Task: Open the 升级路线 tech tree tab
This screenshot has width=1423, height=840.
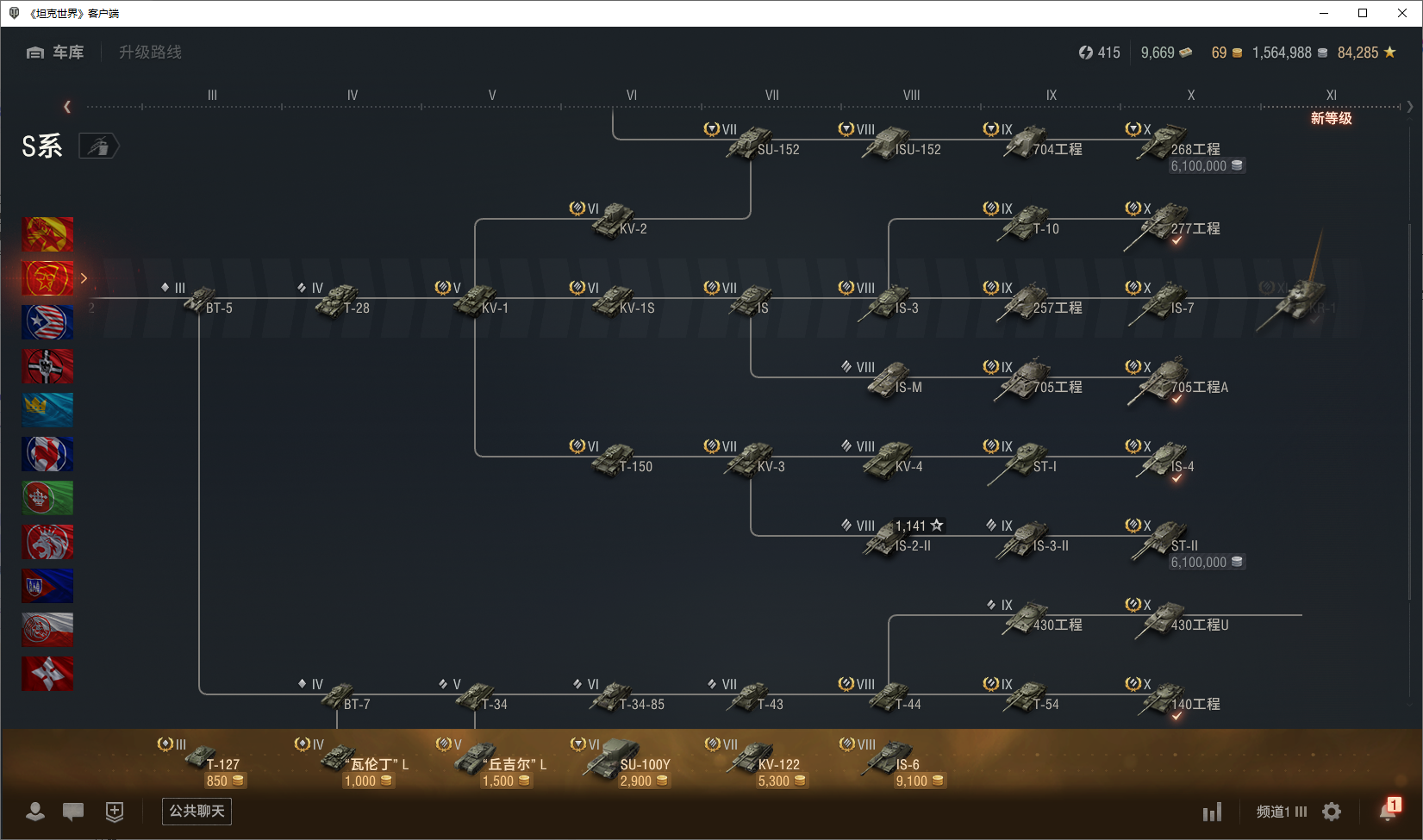Action: tap(150, 53)
